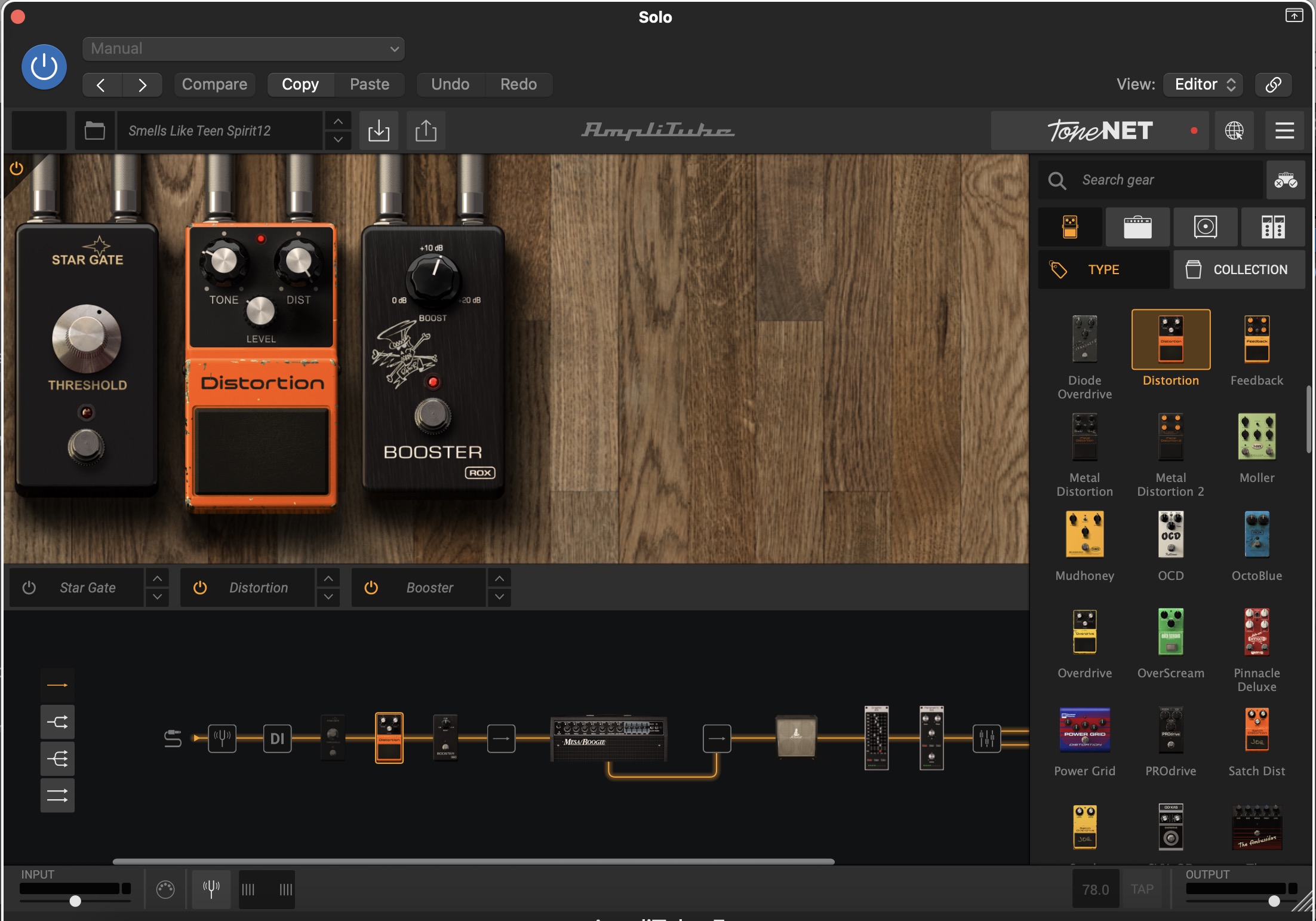
Task: Stomp the Booster pedal footswitch
Action: [x=433, y=415]
